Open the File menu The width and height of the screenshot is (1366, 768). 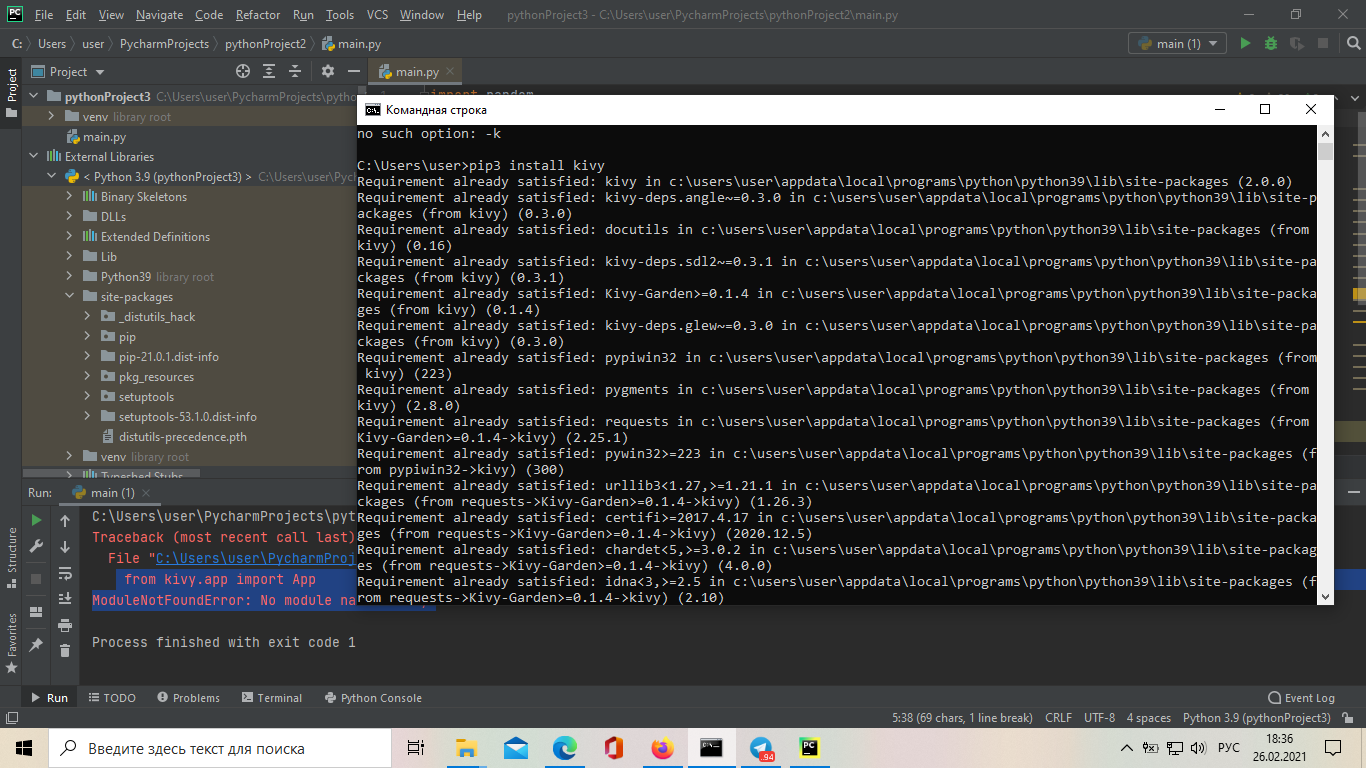[x=44, y=15]
